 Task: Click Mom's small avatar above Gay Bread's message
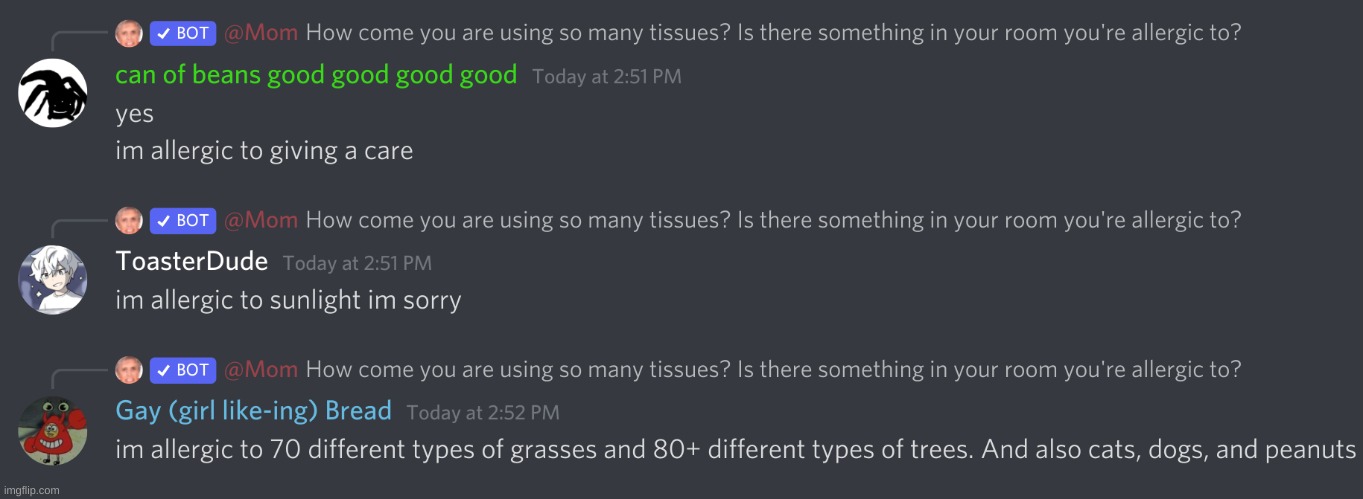[x=129, y=370]
